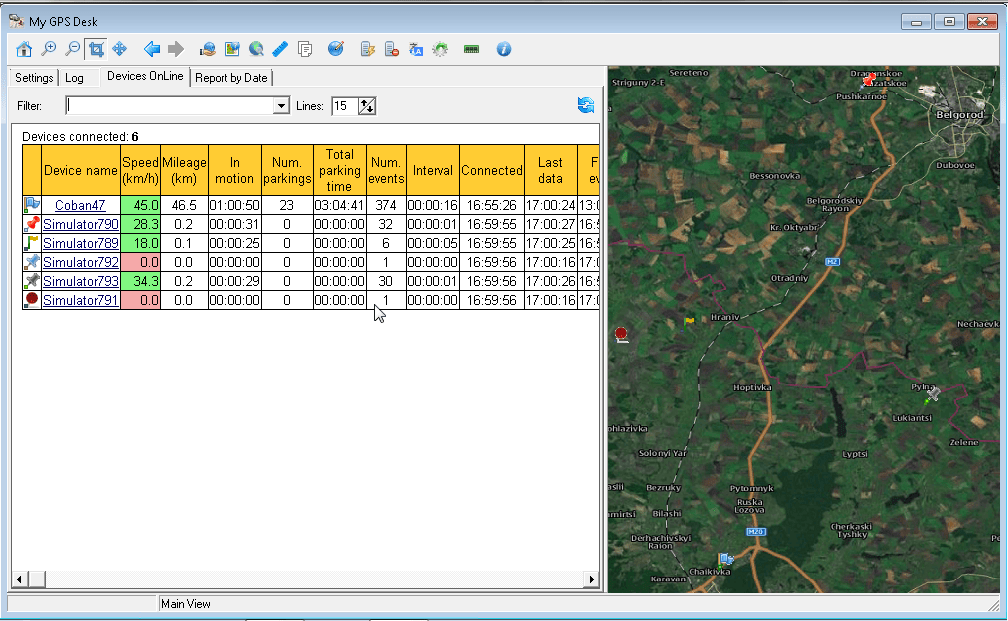Screen dimensions: 1008x621
Task: Click the refresh icon near the Lines field
Action: pyautogui.click(x=586, y=105)
